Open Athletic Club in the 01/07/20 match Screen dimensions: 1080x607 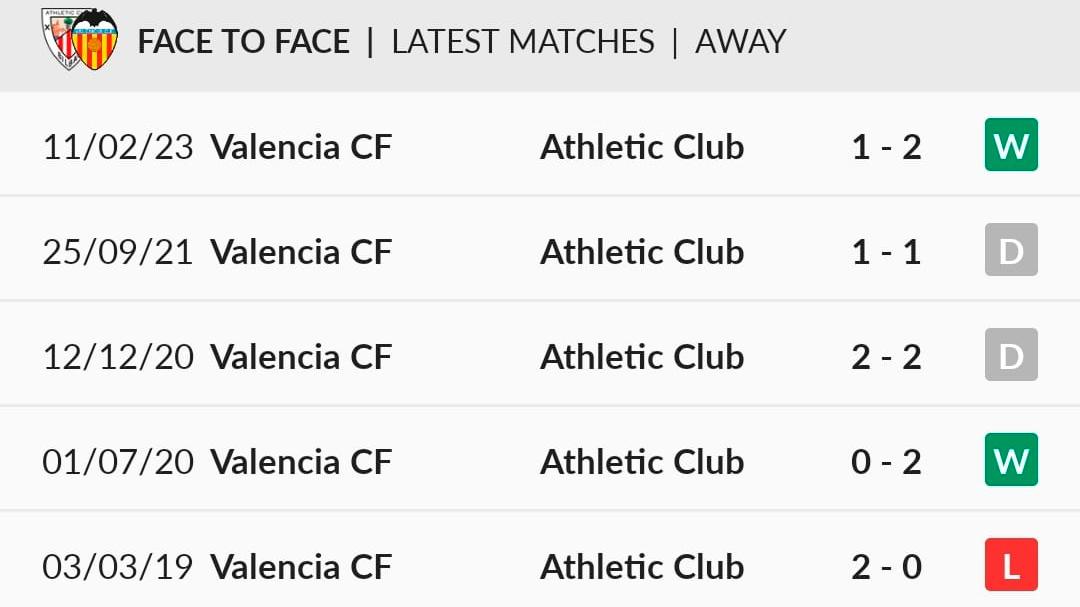coord(642,462)
